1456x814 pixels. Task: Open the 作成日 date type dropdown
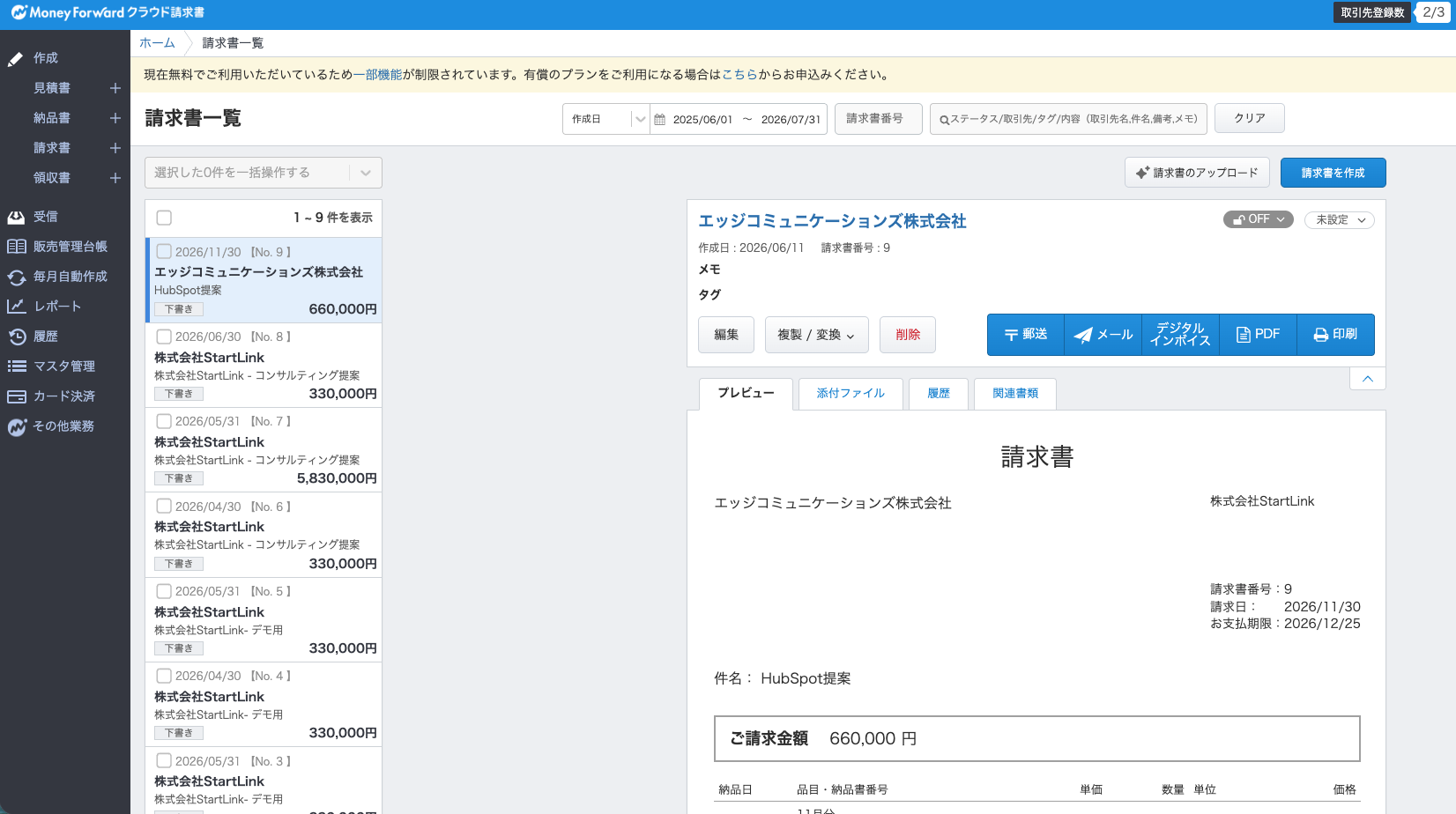pos(606,119)
